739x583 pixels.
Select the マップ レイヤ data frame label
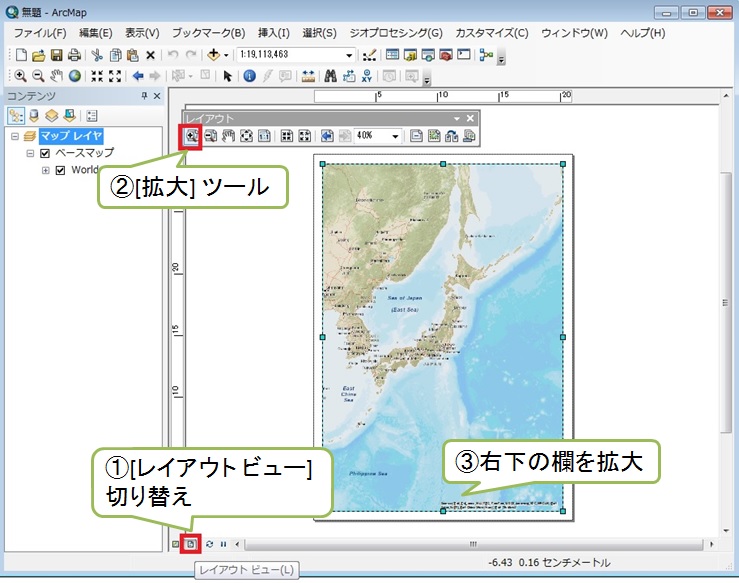(72, 135)
